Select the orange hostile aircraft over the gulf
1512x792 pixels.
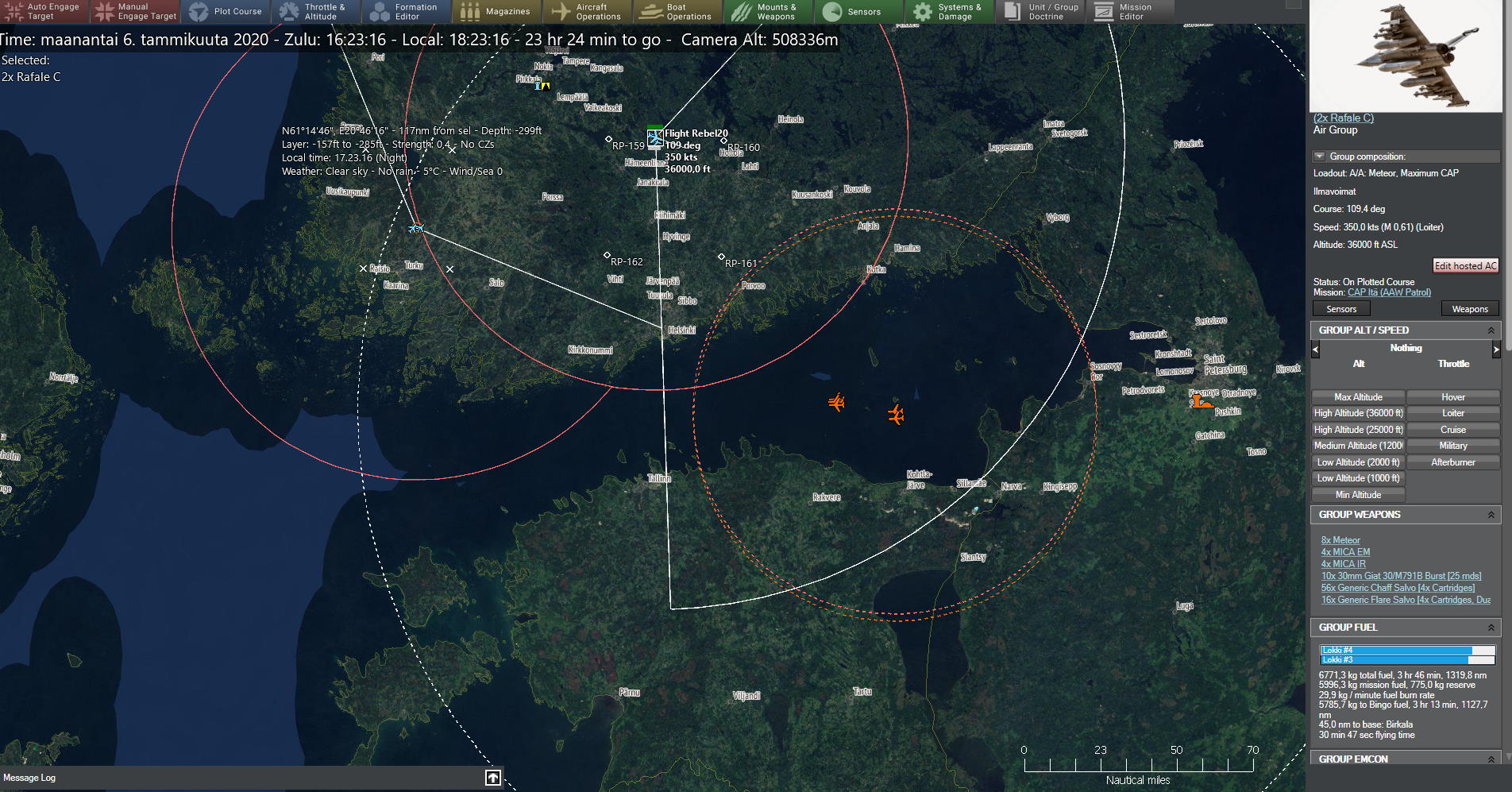pos(836,403)
